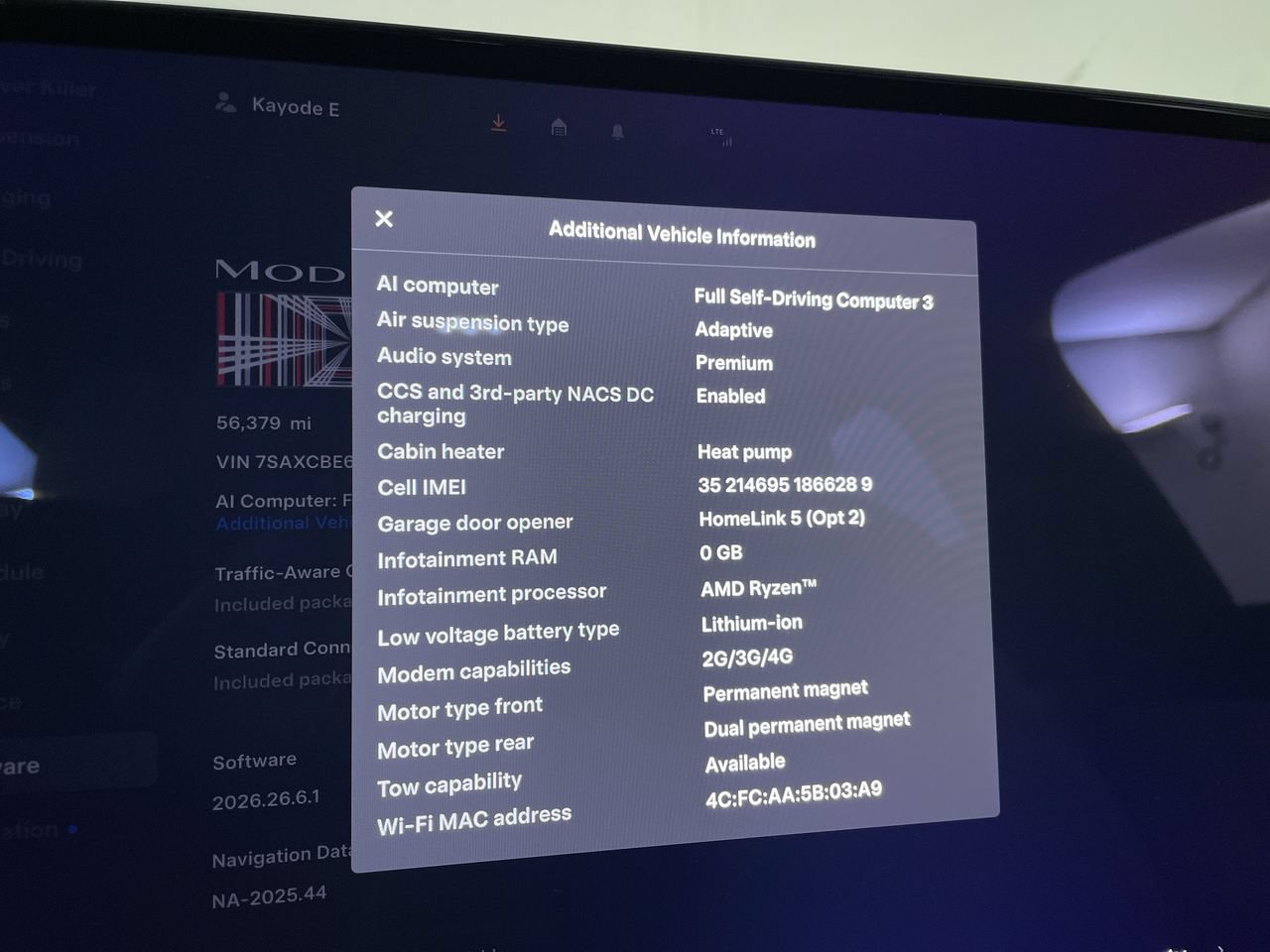
Task: Select 'Dual permanent magnet' rear motor value
Action: pos(807,725)
